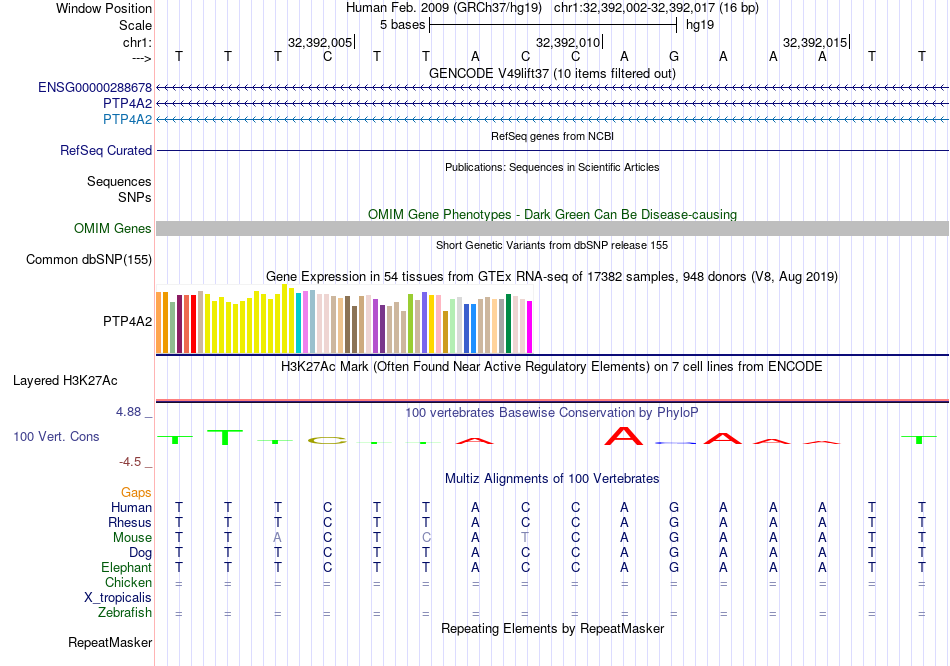
Task: Select the gray OMIM Genes item bar
Action: [552, 228]
